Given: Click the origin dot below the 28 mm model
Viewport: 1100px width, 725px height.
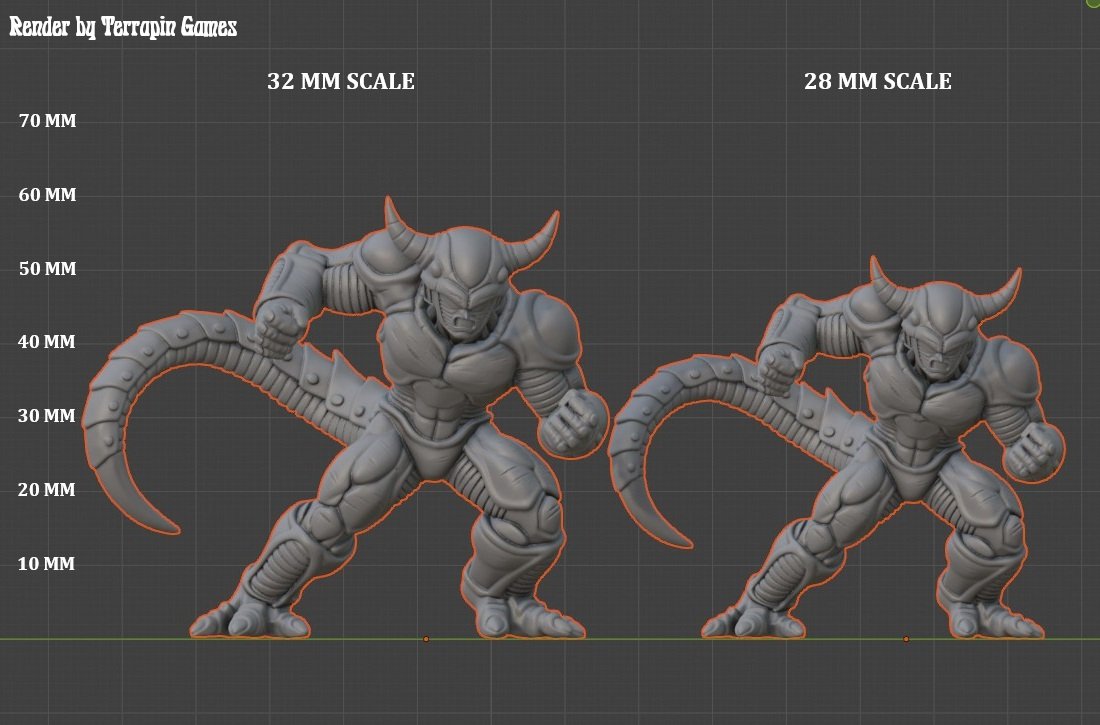Looking at the screenshot, I should pyautogui.click(x=906, y=639).
